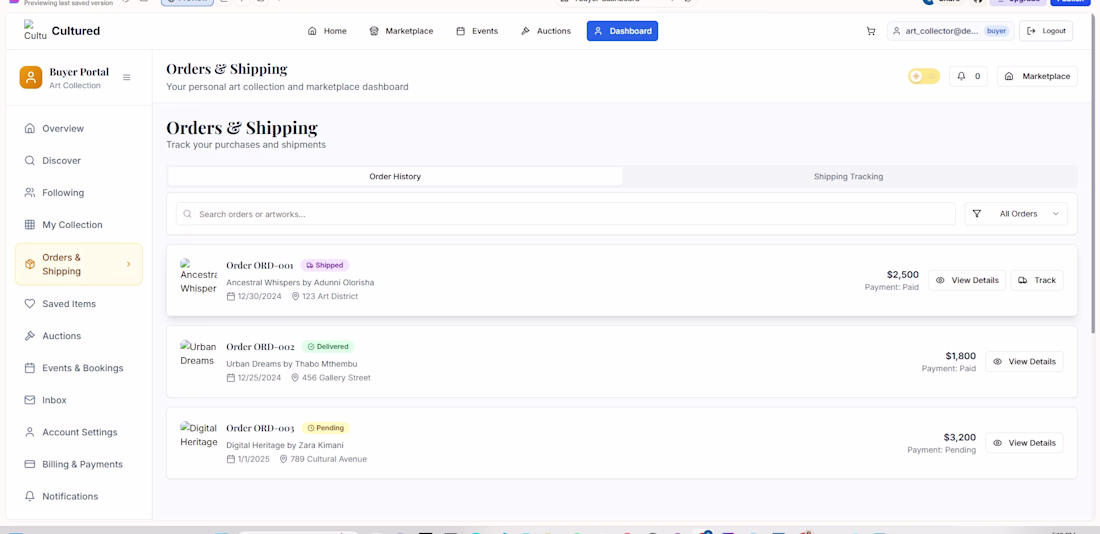Open Inbox in the sidebar
Viewport: 1100px width, 534px height.
(79, 400)
